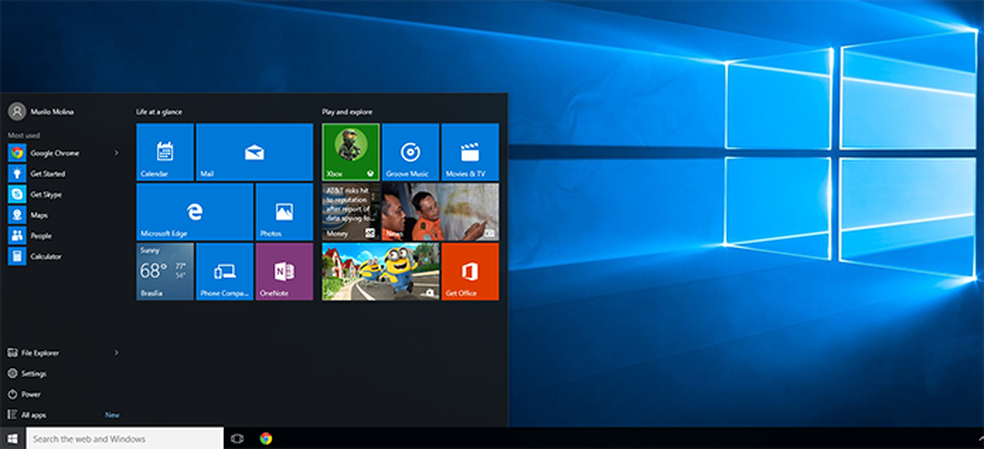
Task: Click the Search the web and Windows box
Action: (125, 438)
